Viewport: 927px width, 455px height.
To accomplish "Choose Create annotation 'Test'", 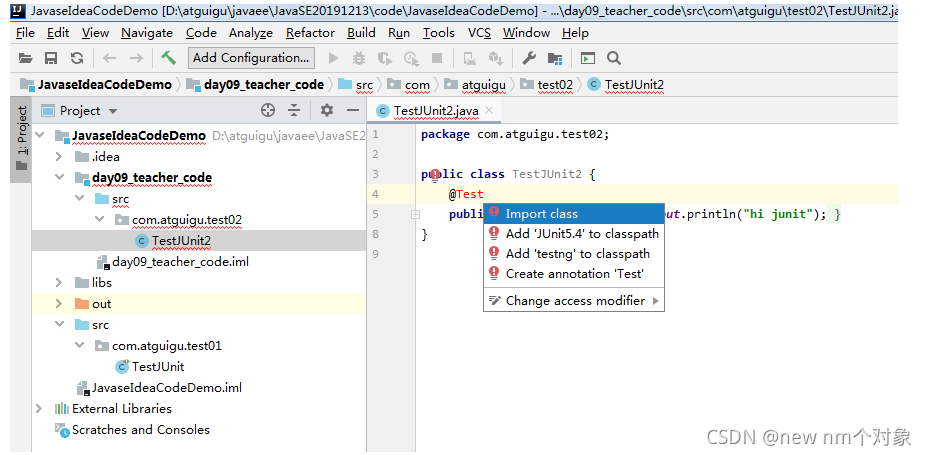I will click(x=573, y=274).
